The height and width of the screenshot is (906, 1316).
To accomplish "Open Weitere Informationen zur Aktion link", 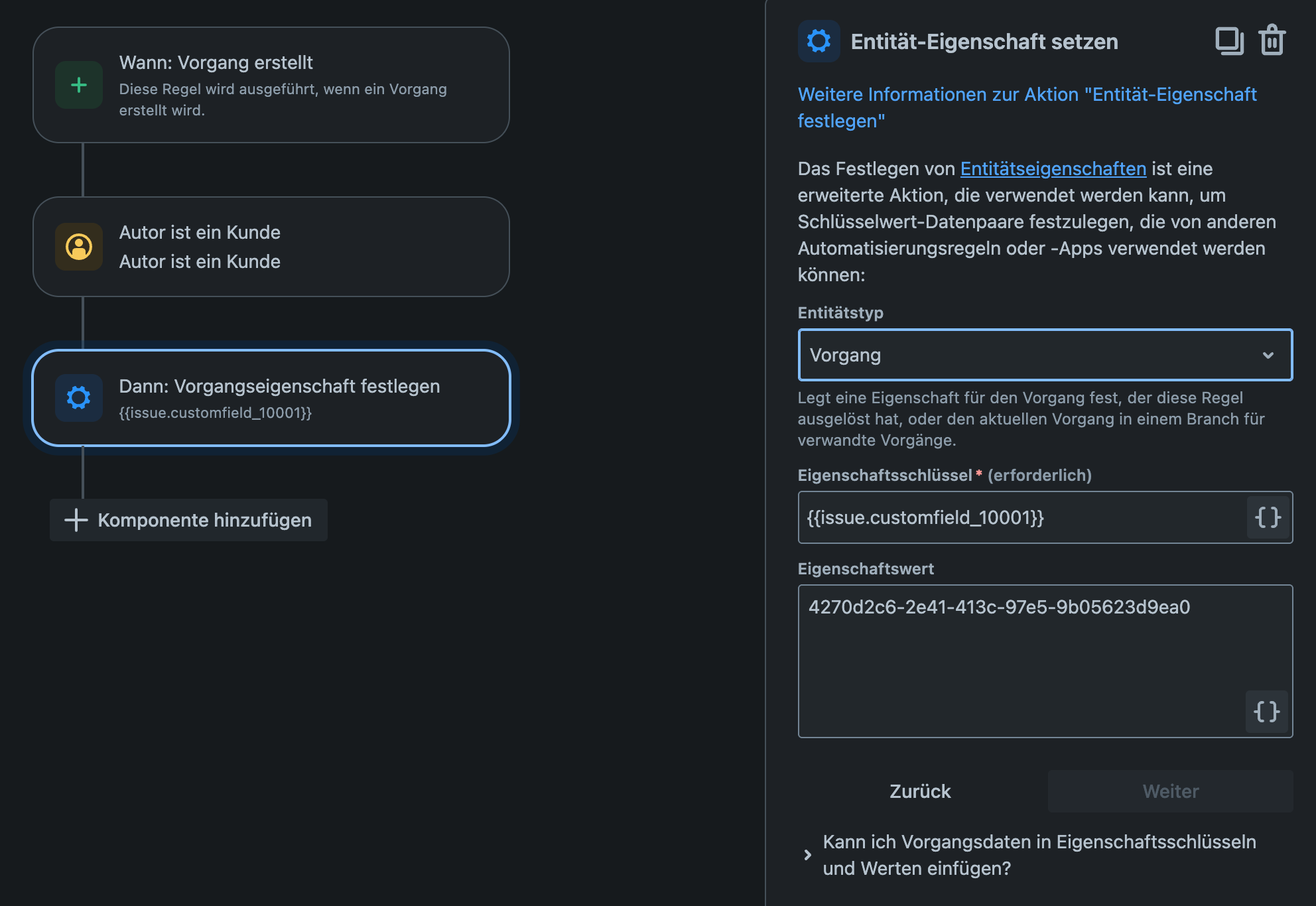I will coord(1027,107).
